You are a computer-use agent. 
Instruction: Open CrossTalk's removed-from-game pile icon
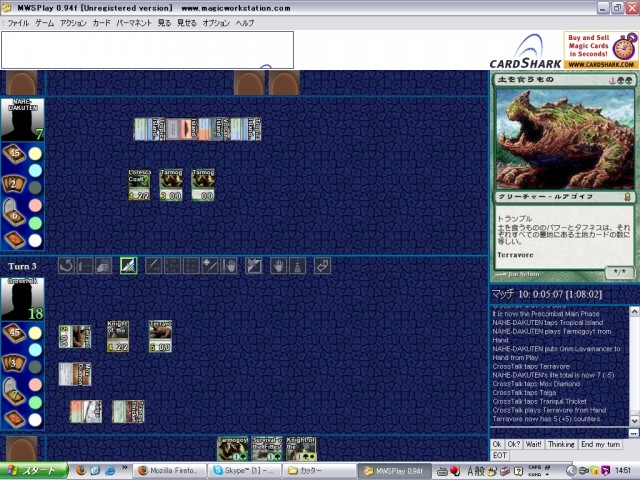pos(15,419)
